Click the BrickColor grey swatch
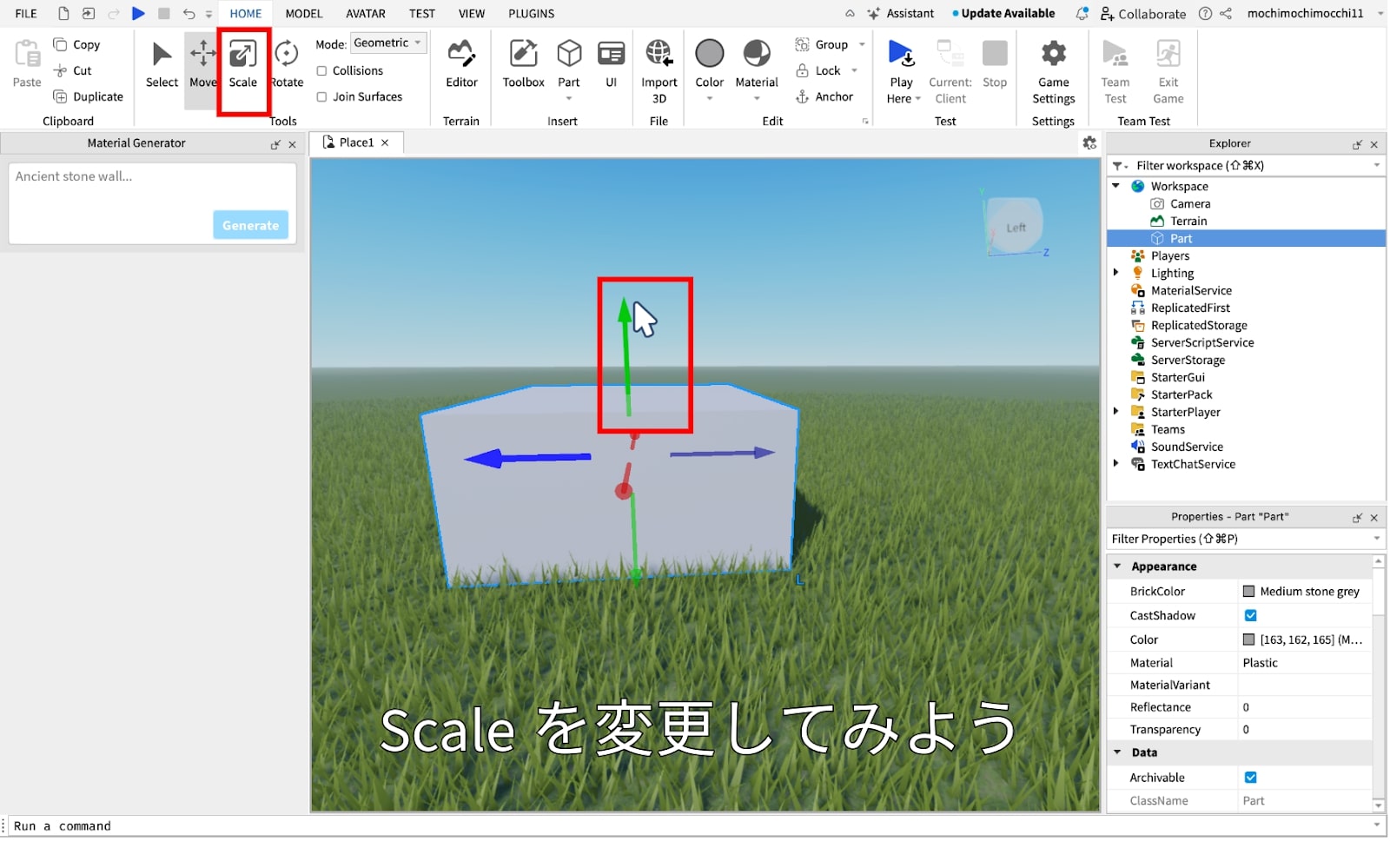 pos(1248,592)
